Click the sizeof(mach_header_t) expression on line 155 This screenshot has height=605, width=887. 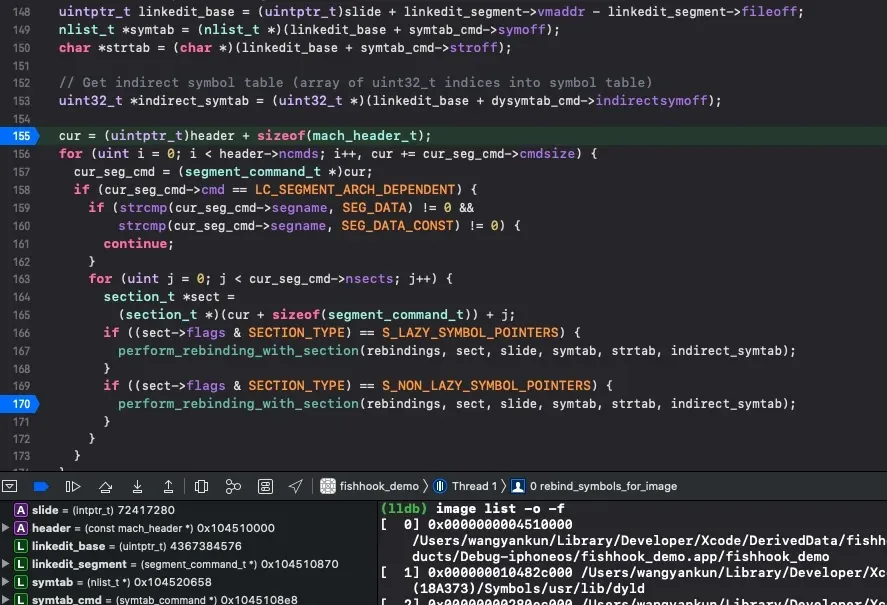pyautogui.click(x=340, y=136)
